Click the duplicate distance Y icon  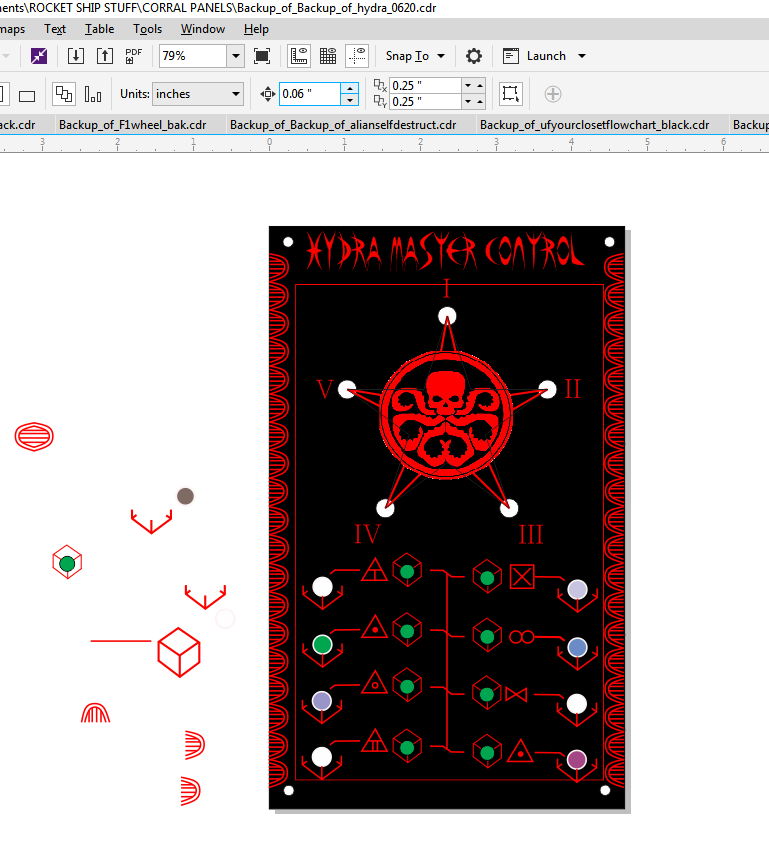(380, 101)
